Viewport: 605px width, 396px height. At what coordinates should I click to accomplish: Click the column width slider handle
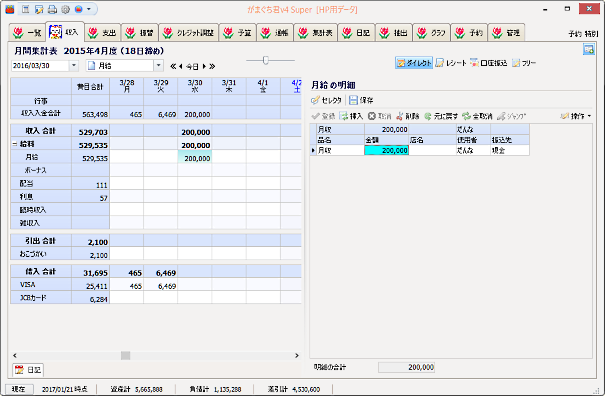tap(265, 60)
